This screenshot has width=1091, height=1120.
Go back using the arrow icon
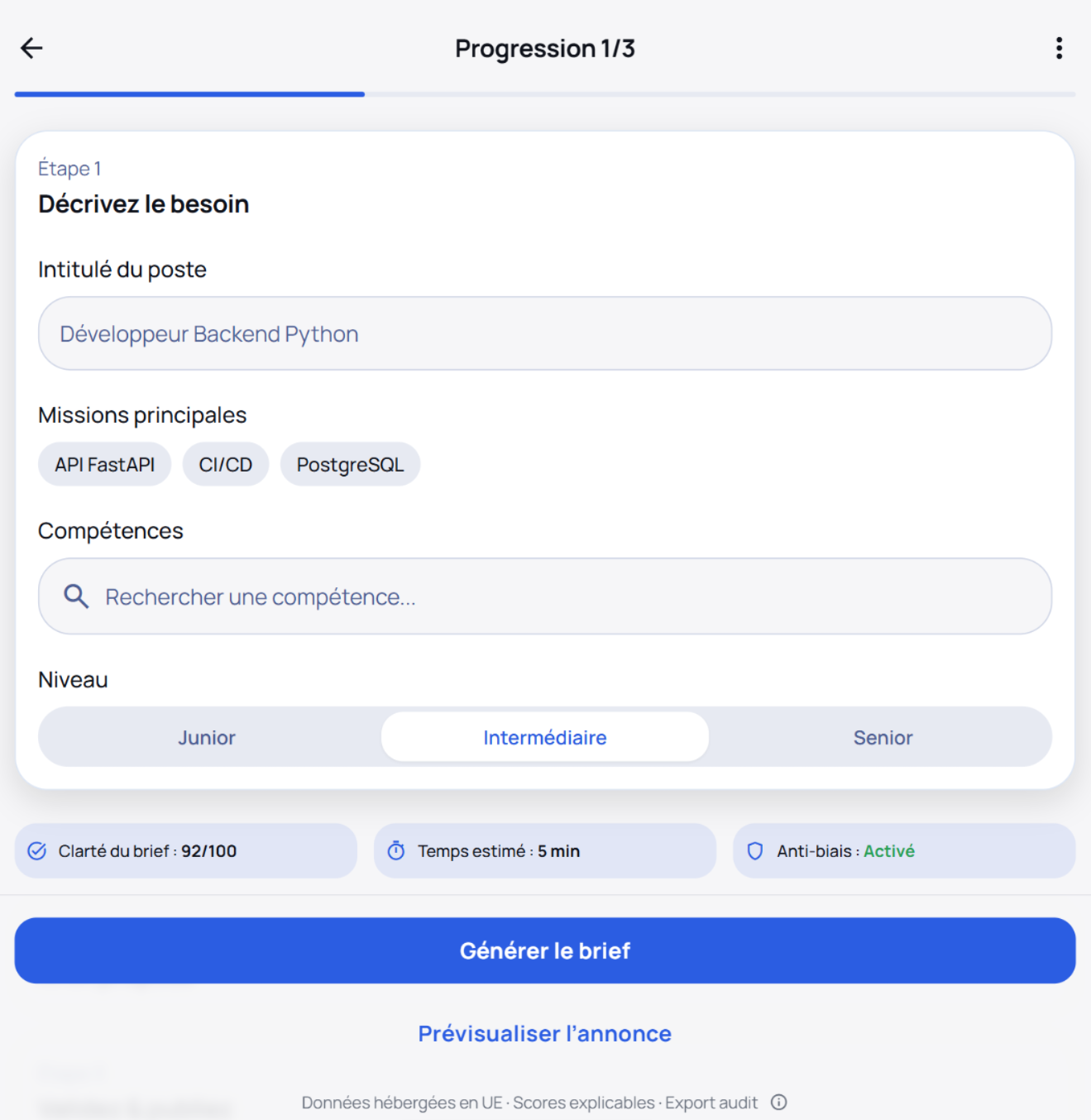[x=31, y=48]
